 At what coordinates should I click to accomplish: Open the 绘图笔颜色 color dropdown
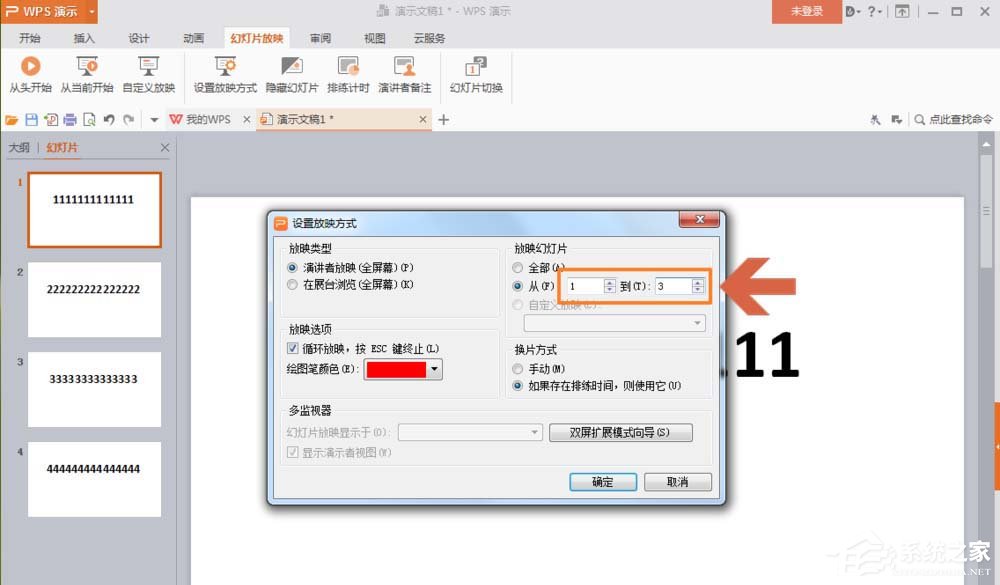(x=434, y=368)
